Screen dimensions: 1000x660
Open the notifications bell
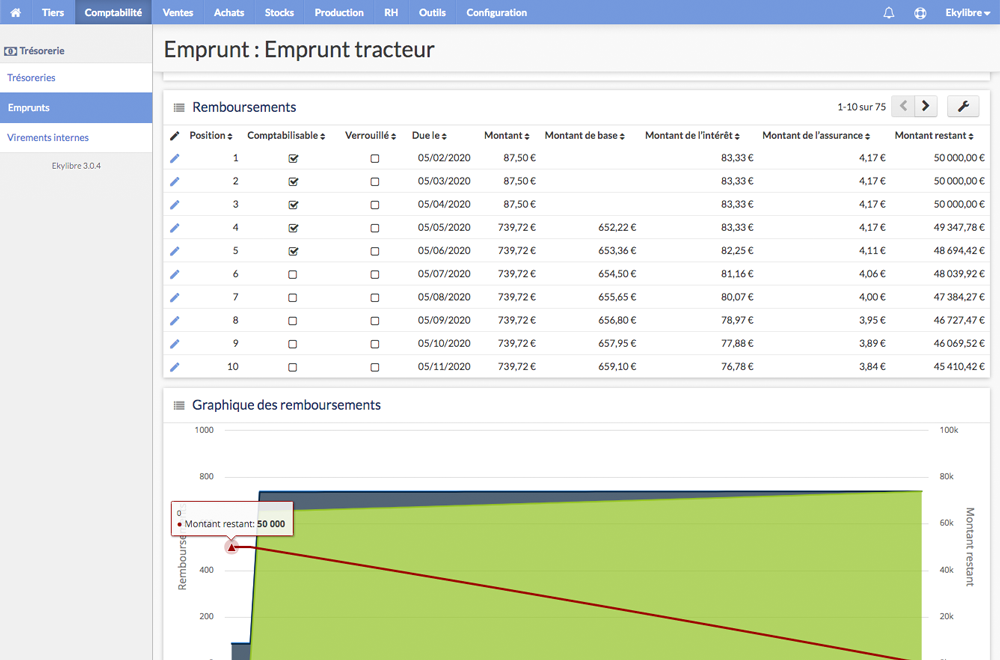[x=888, y=12]
